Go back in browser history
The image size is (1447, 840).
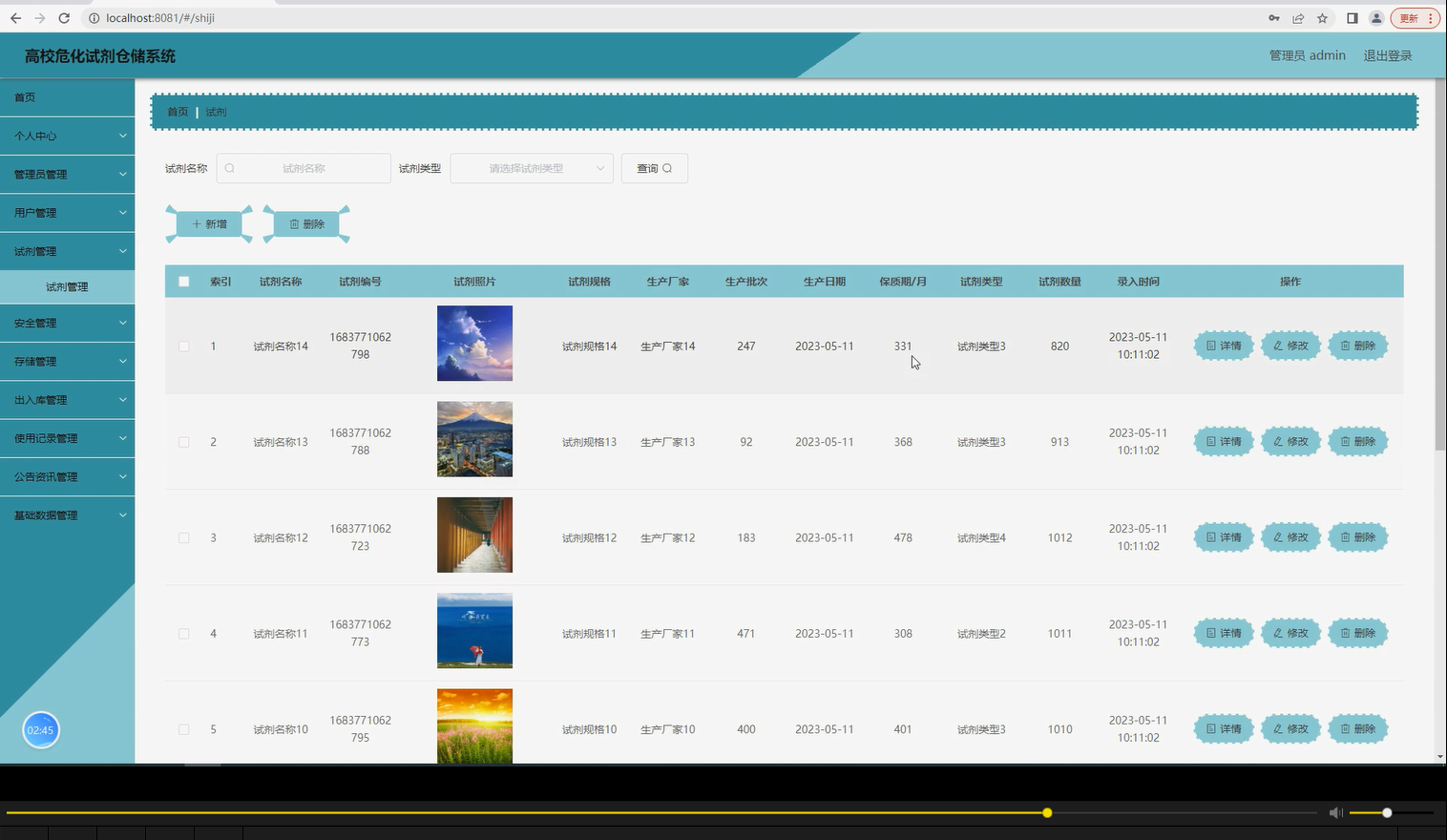(x=15, y=18)
